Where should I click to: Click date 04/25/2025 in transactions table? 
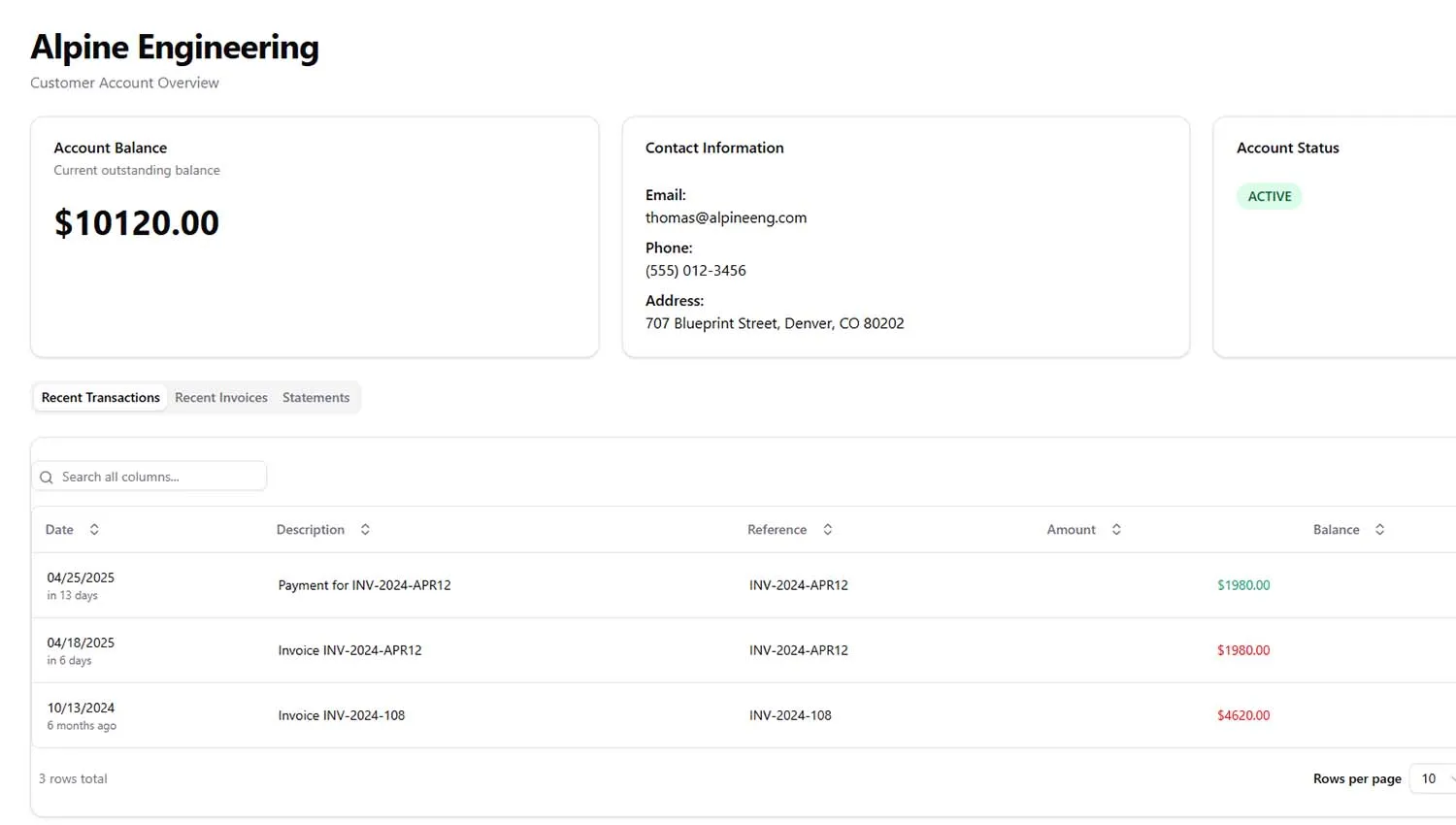pyautogui.click(x=81, y=577)
